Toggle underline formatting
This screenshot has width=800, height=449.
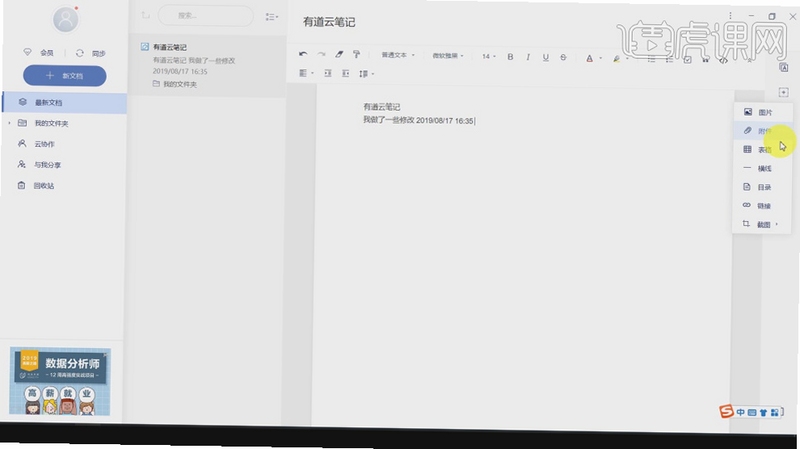(545, 57)
